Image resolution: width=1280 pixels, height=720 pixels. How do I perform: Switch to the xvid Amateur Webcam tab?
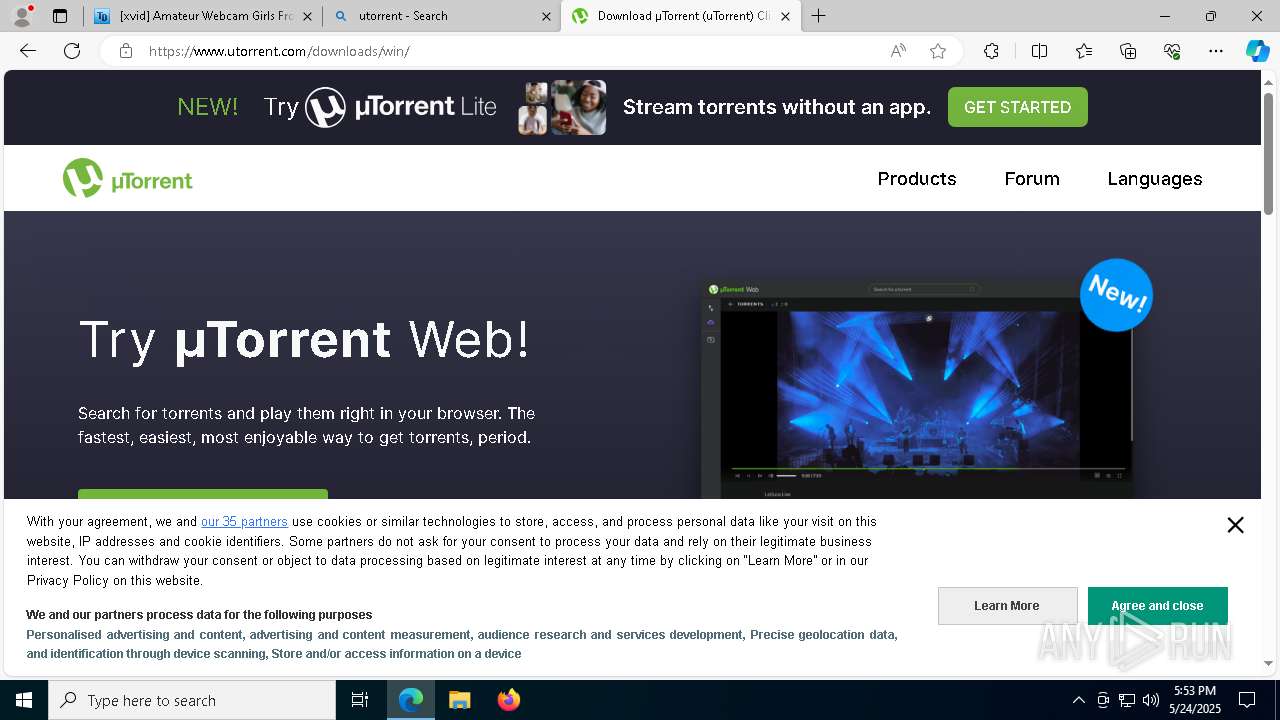(203, 16)
